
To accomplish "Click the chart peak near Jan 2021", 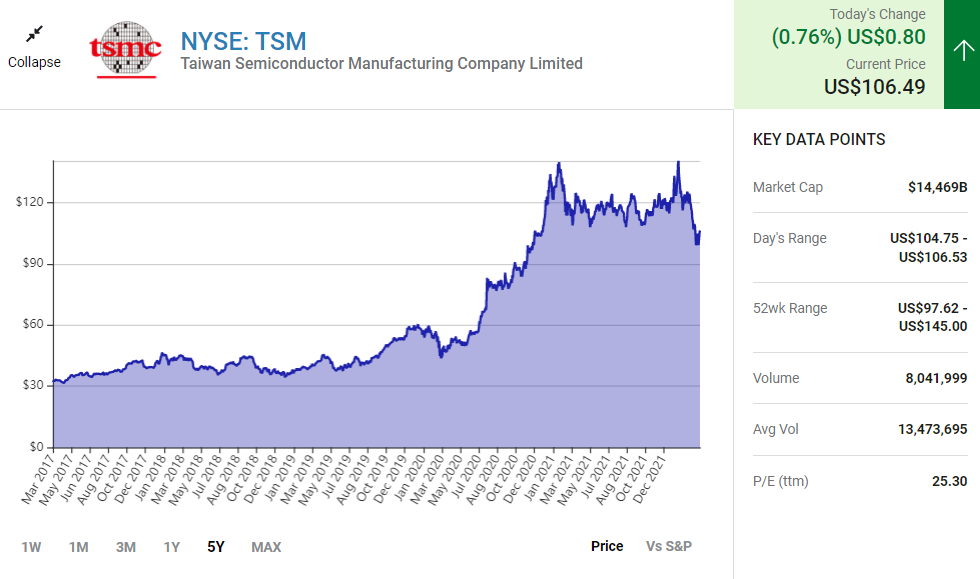I will click(x=558, y=163).
